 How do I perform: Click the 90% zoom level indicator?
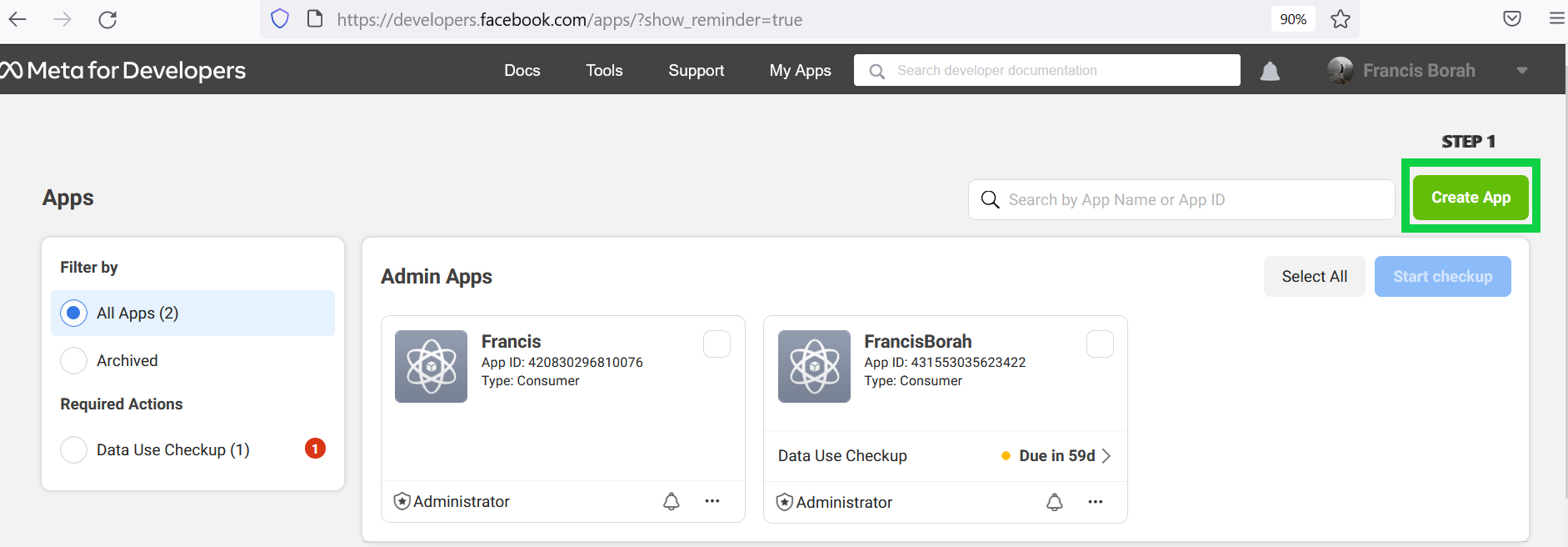pos(1293,19)
